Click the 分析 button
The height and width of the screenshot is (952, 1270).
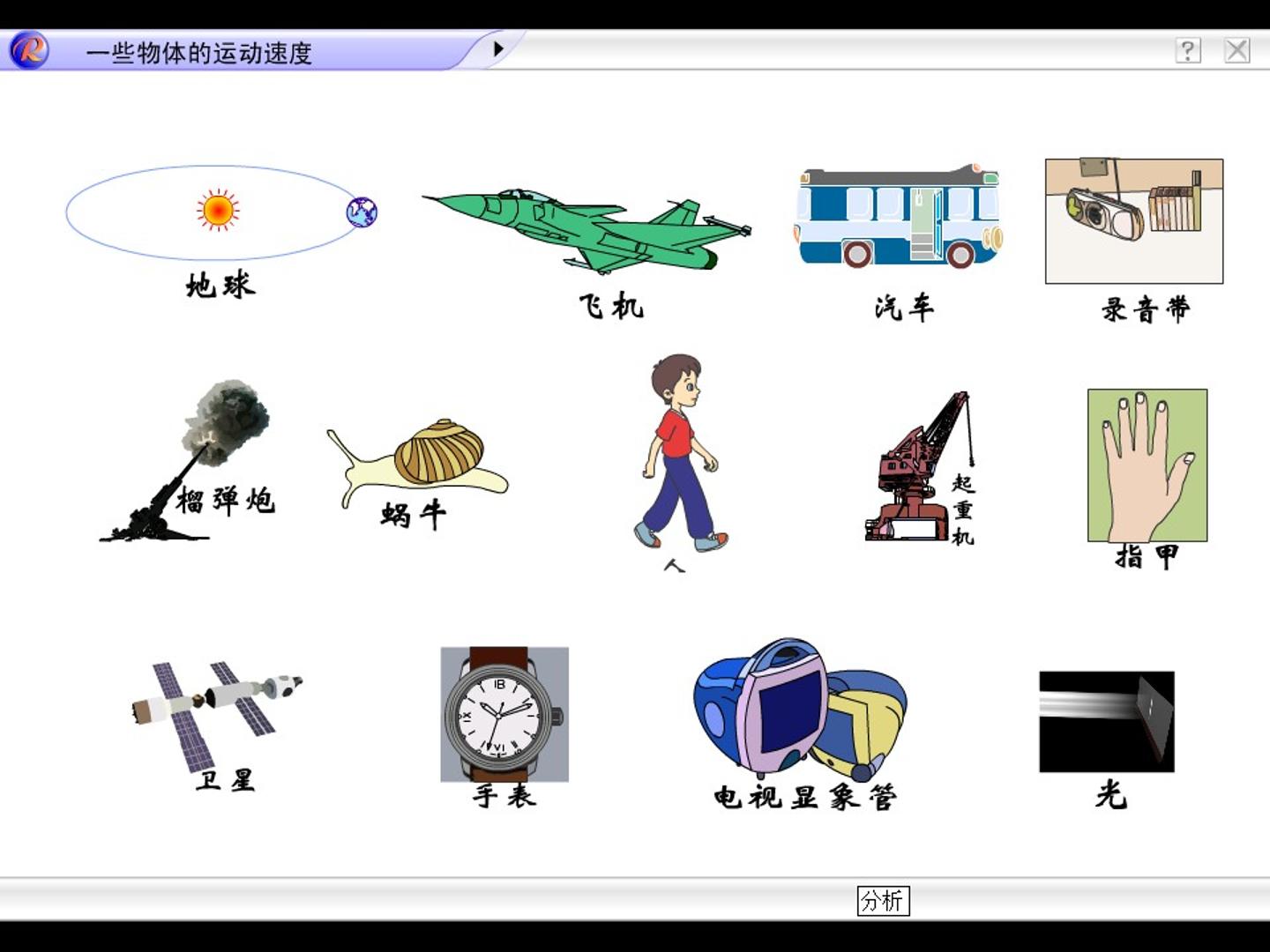click(883, 901)
